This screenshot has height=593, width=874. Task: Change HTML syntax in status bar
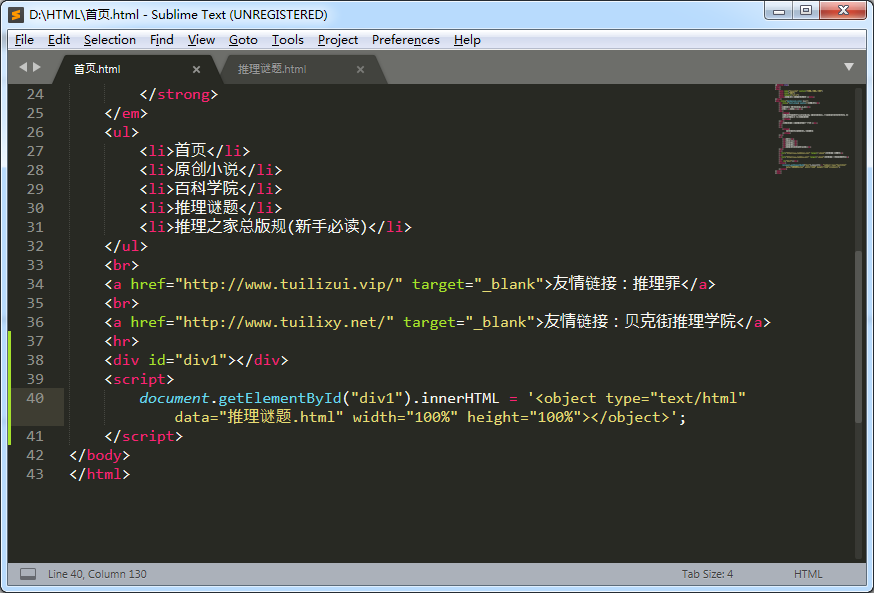pos(808,574)
